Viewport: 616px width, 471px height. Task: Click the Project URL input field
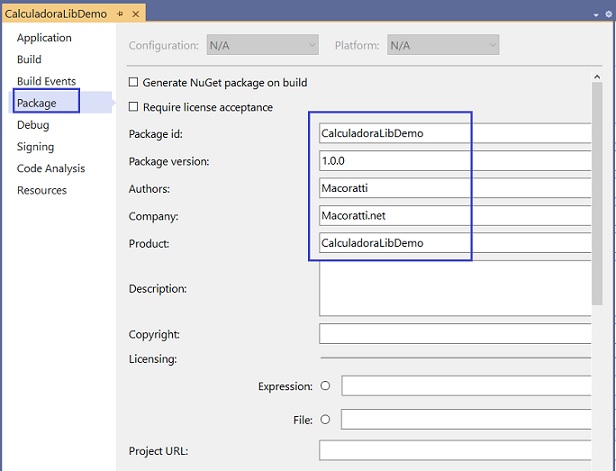point(455,450)
